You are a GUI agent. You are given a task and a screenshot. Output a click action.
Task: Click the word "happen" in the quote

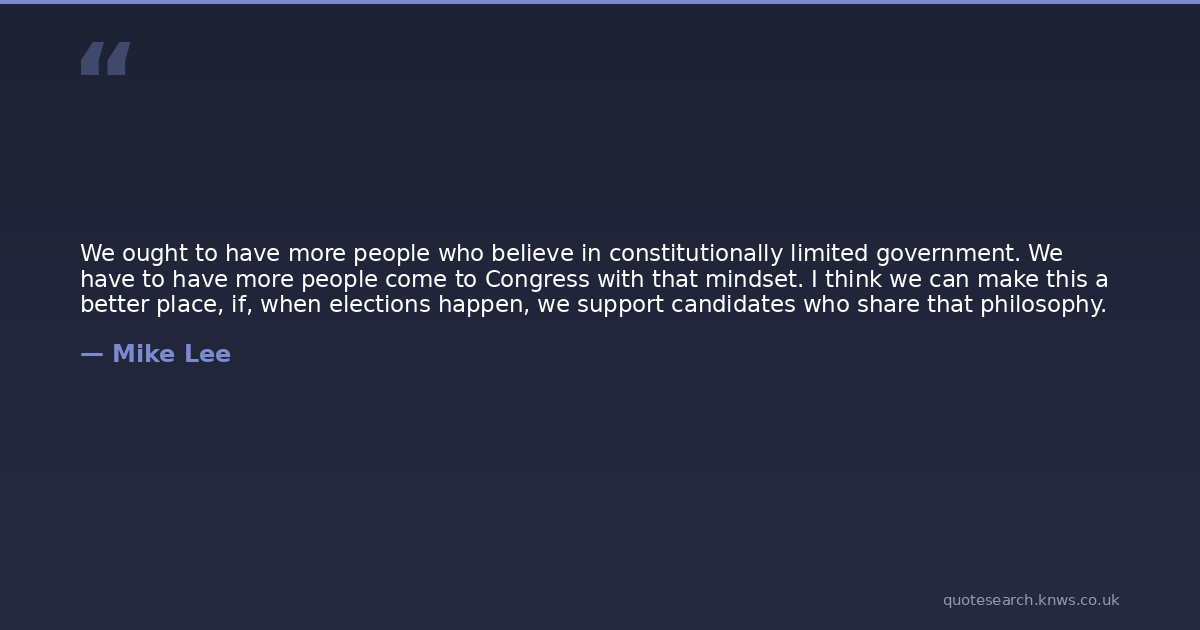(x=484, y=305)
